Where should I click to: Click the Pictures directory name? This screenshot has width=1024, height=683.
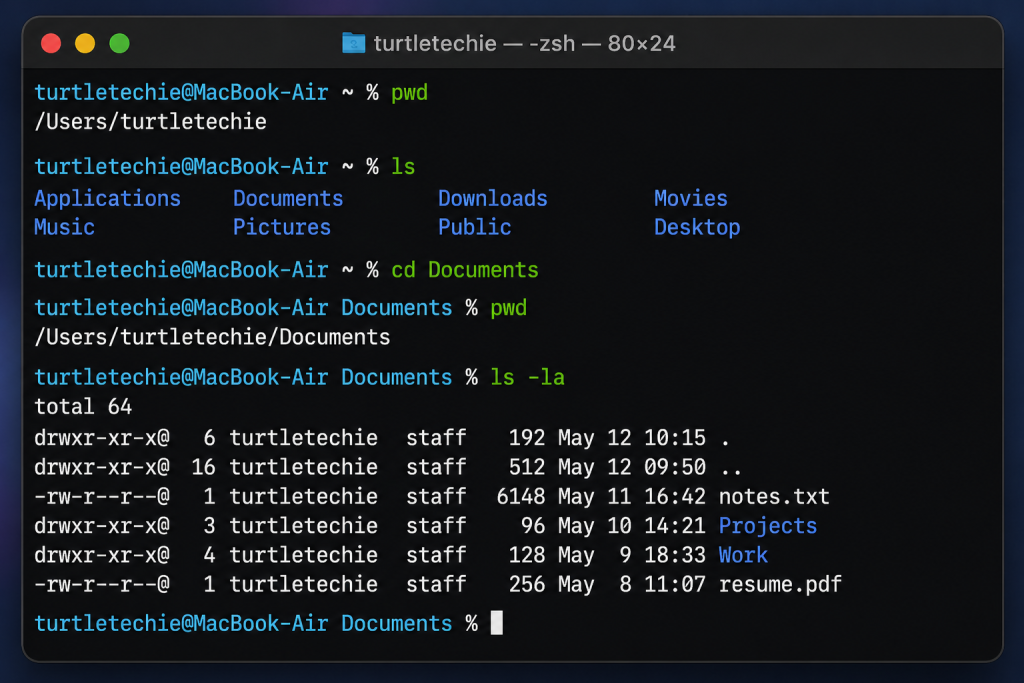point(281,227)
